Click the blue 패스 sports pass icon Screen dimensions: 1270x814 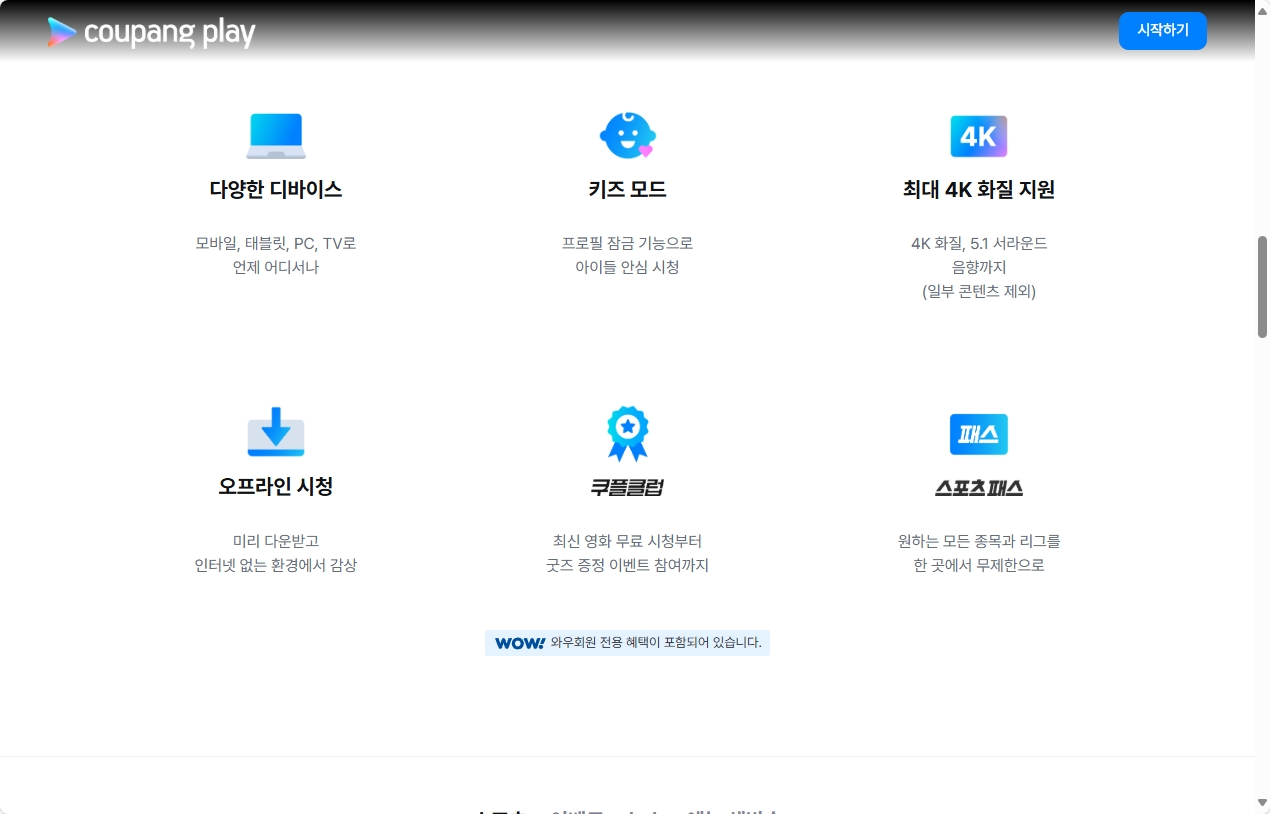point(979,434)
